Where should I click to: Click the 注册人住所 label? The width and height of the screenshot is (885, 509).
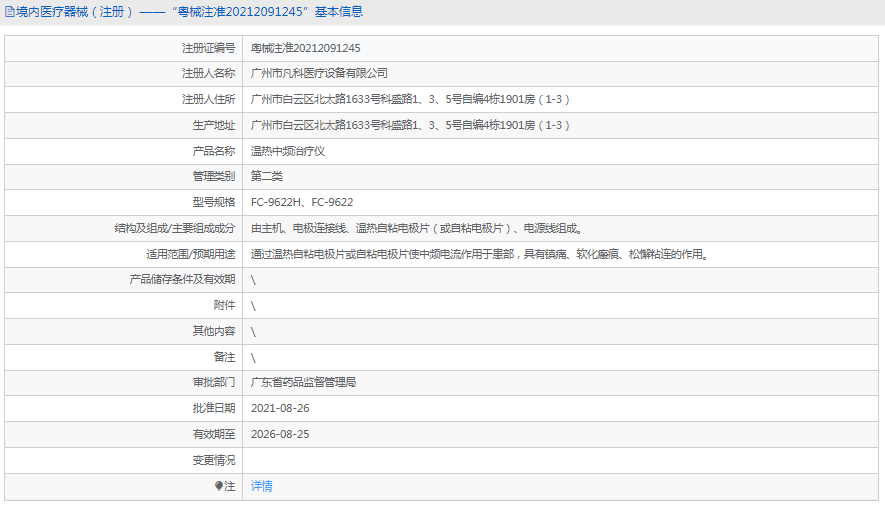(208, 99)
